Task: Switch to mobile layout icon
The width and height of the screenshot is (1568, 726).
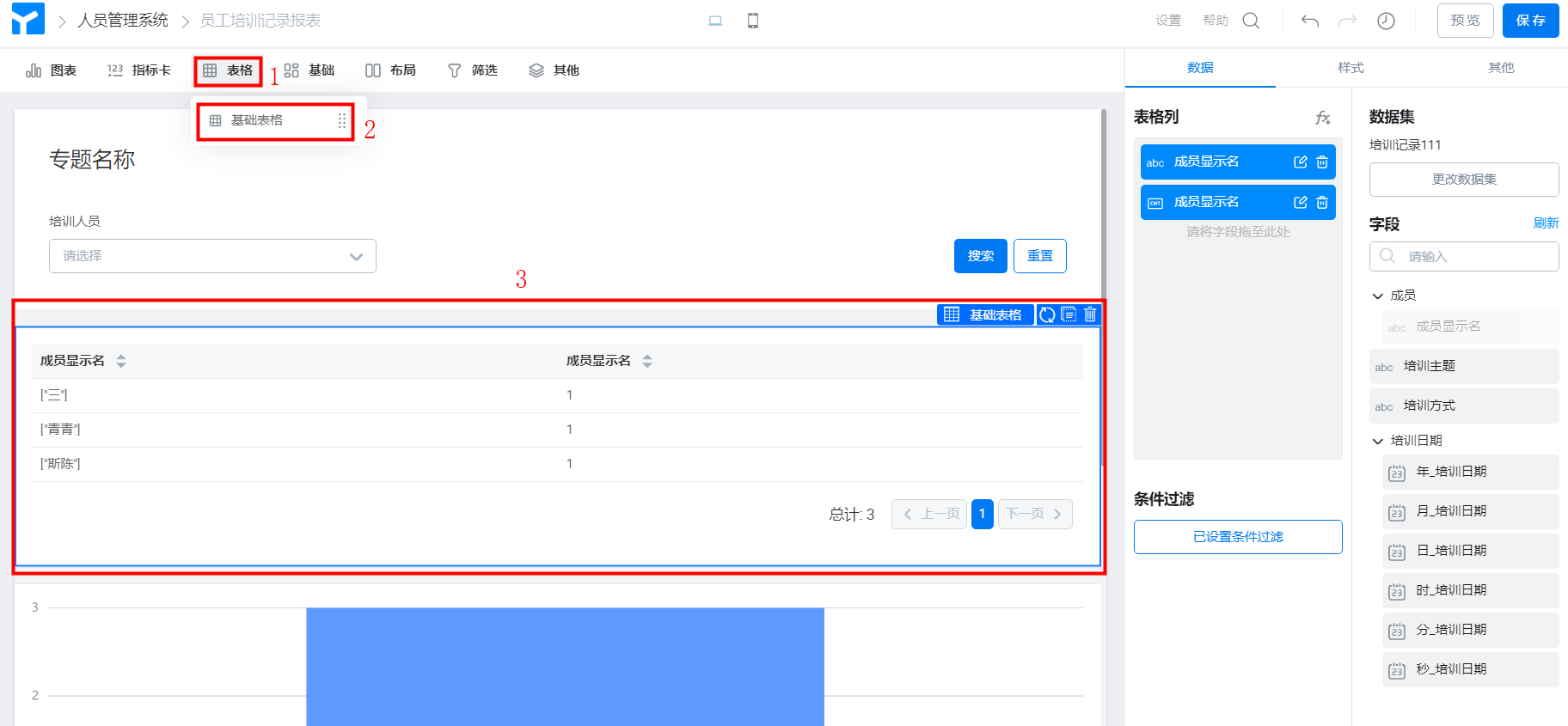Action: 753,21
